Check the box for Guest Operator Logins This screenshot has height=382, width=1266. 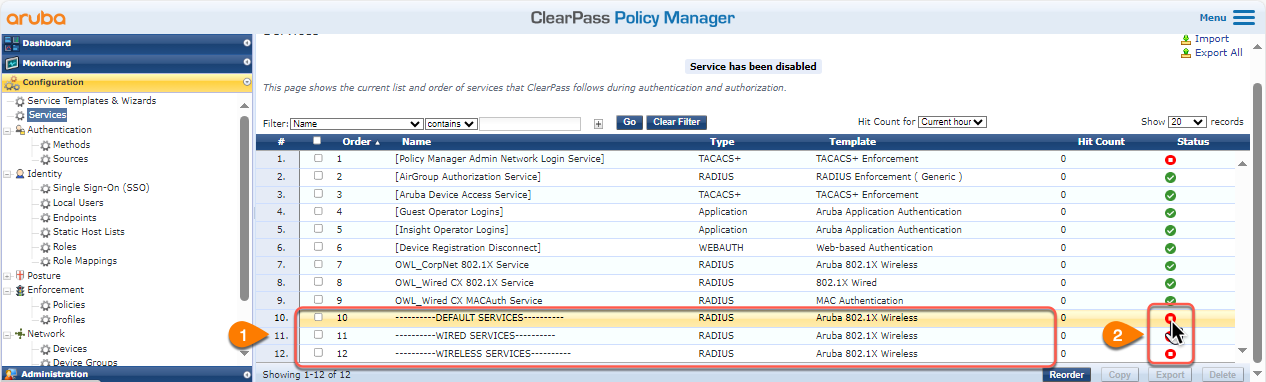pos(318,212)
